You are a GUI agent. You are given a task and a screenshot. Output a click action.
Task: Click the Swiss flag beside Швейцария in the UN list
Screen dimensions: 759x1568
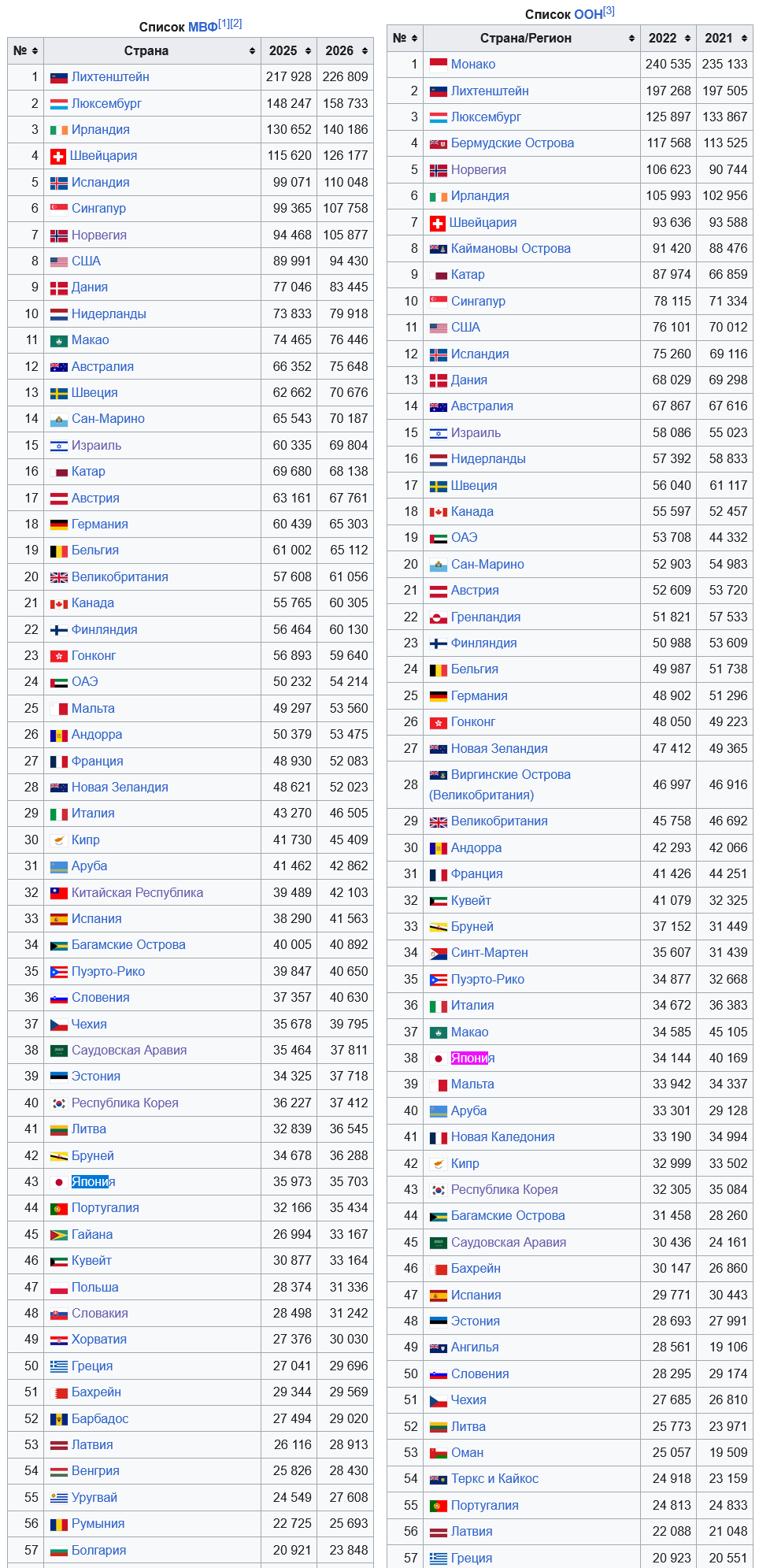(x=438, y=223)
